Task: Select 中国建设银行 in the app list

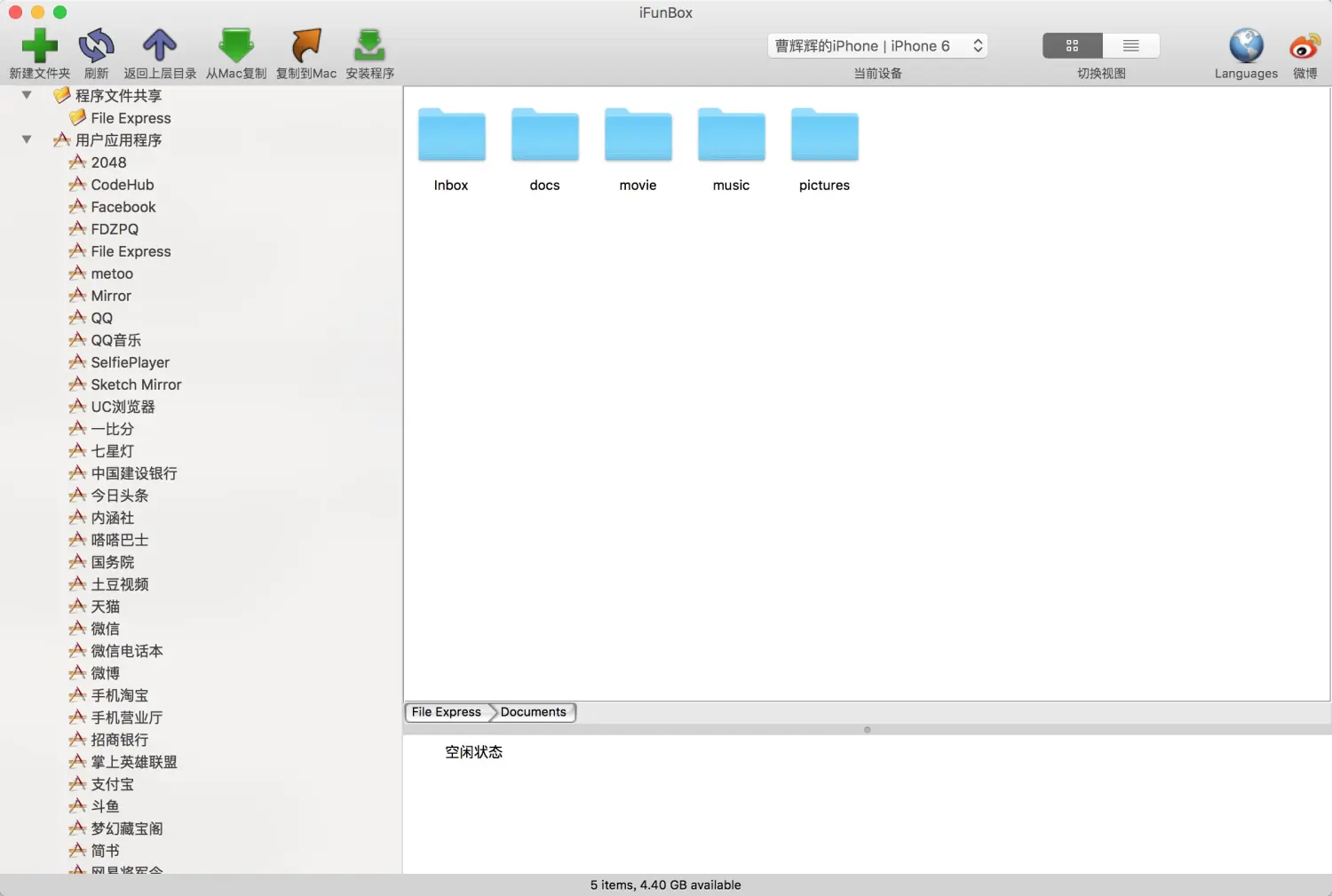Action: pos(123,473)
